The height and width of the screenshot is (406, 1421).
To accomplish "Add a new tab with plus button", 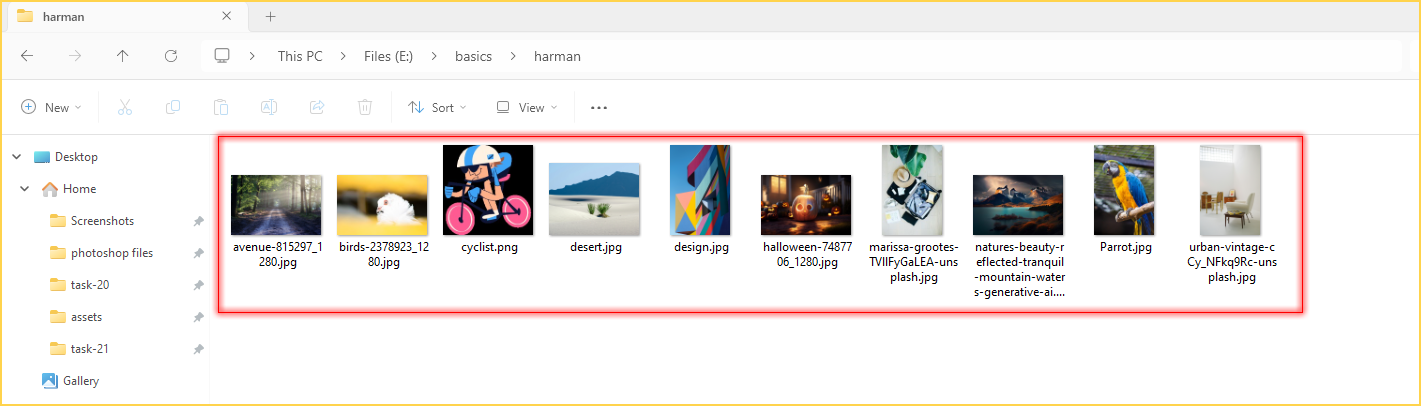I will pyautogui.click(x=270, y=16).
